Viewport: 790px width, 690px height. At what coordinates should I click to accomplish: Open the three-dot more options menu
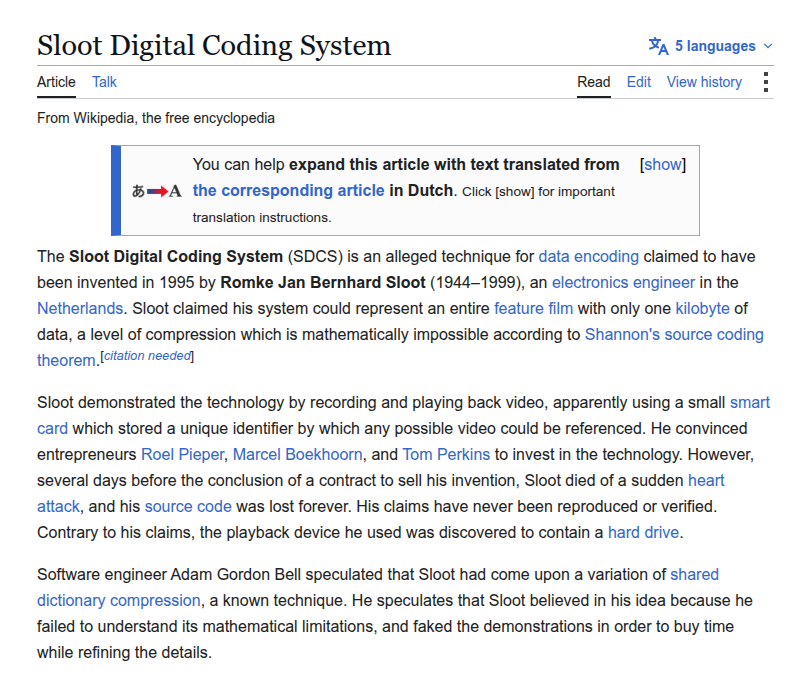765,82
